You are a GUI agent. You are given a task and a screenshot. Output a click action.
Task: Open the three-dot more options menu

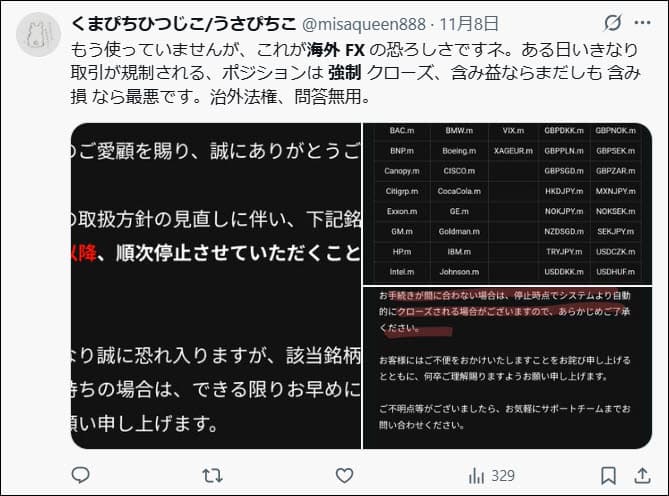(x=643, y=23)
